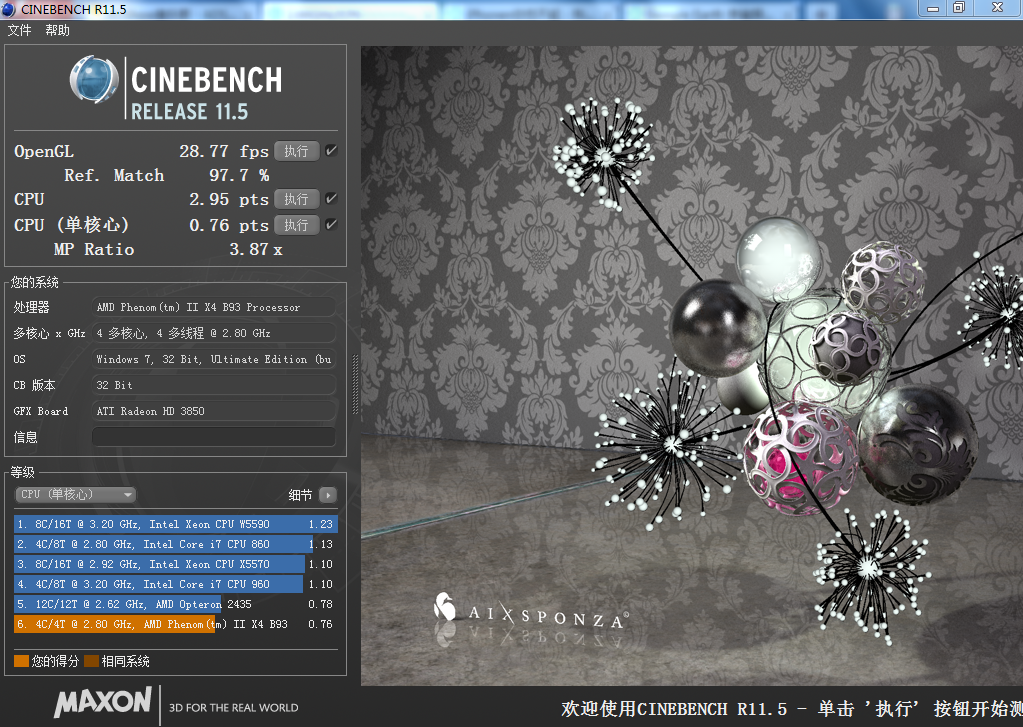Maximize the Cinebench window
Image resolution: width=1023 pixels, height=727 pixels.
(959, 8)
